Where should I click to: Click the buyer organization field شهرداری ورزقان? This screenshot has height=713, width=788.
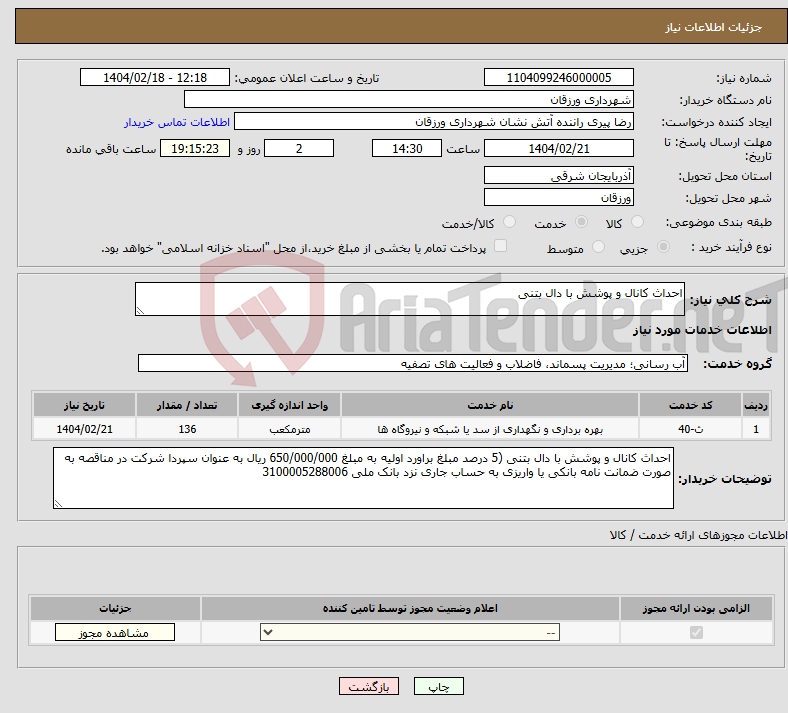409,99
